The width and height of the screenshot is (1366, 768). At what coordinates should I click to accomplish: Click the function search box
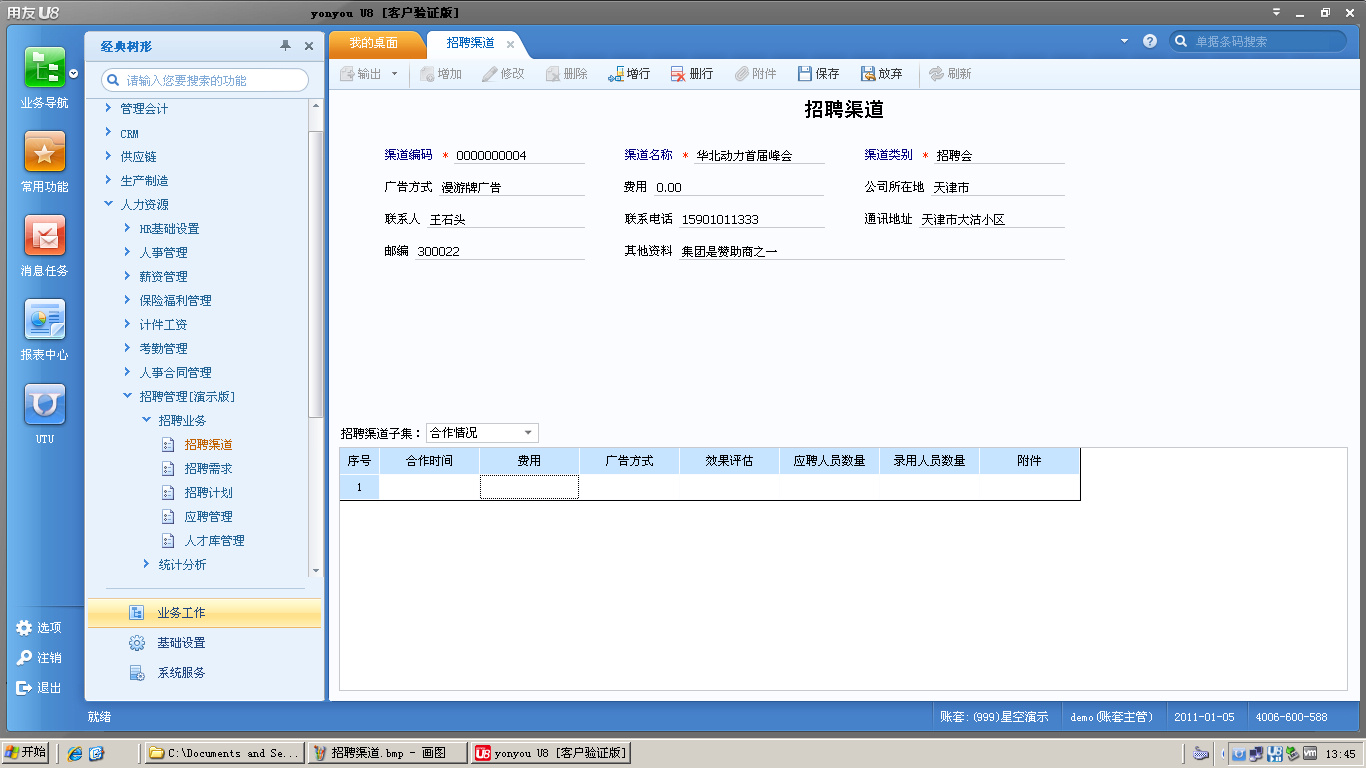tap(205, 80)
